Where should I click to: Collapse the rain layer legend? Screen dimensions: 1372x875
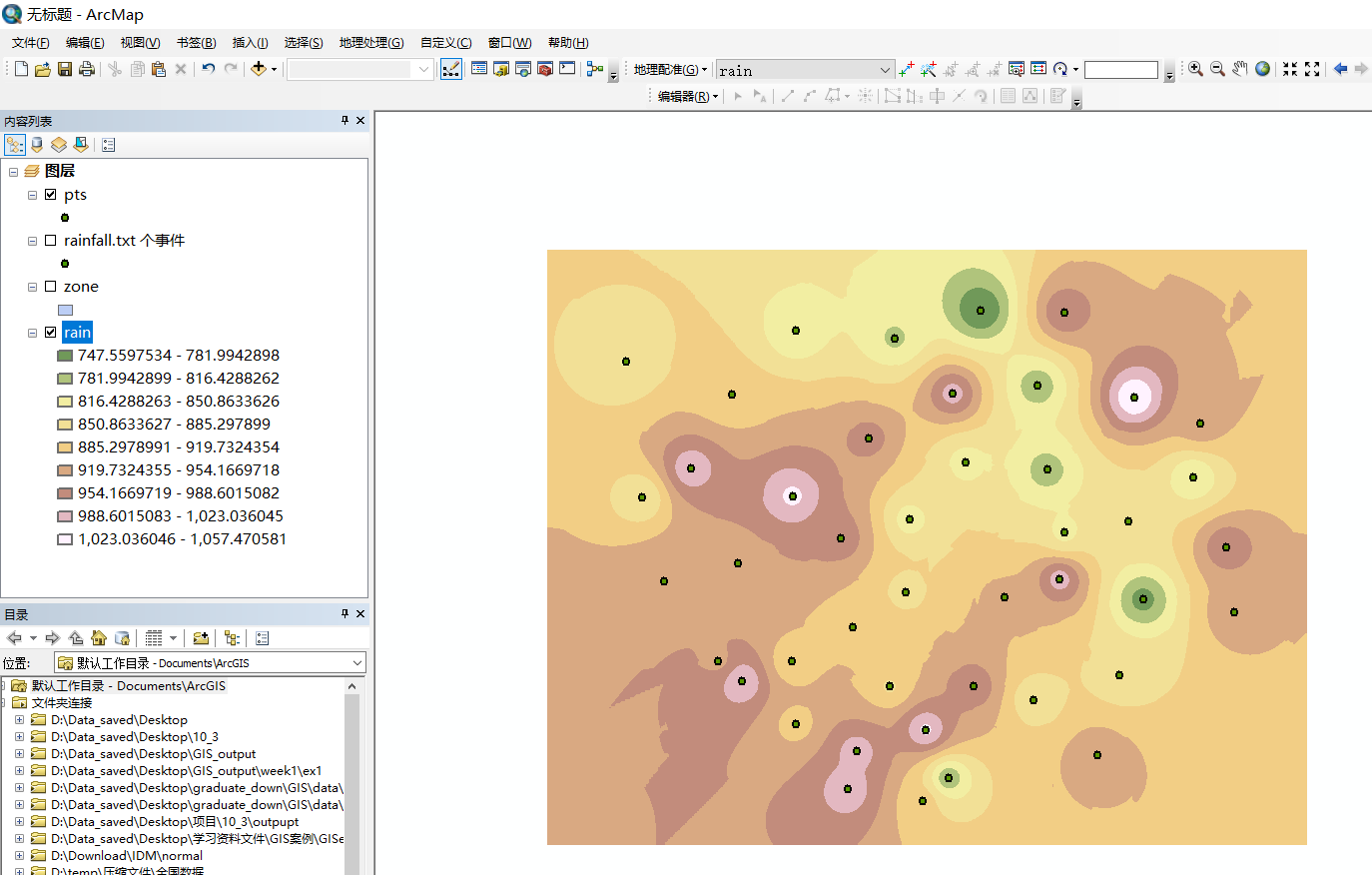(32, 333)
